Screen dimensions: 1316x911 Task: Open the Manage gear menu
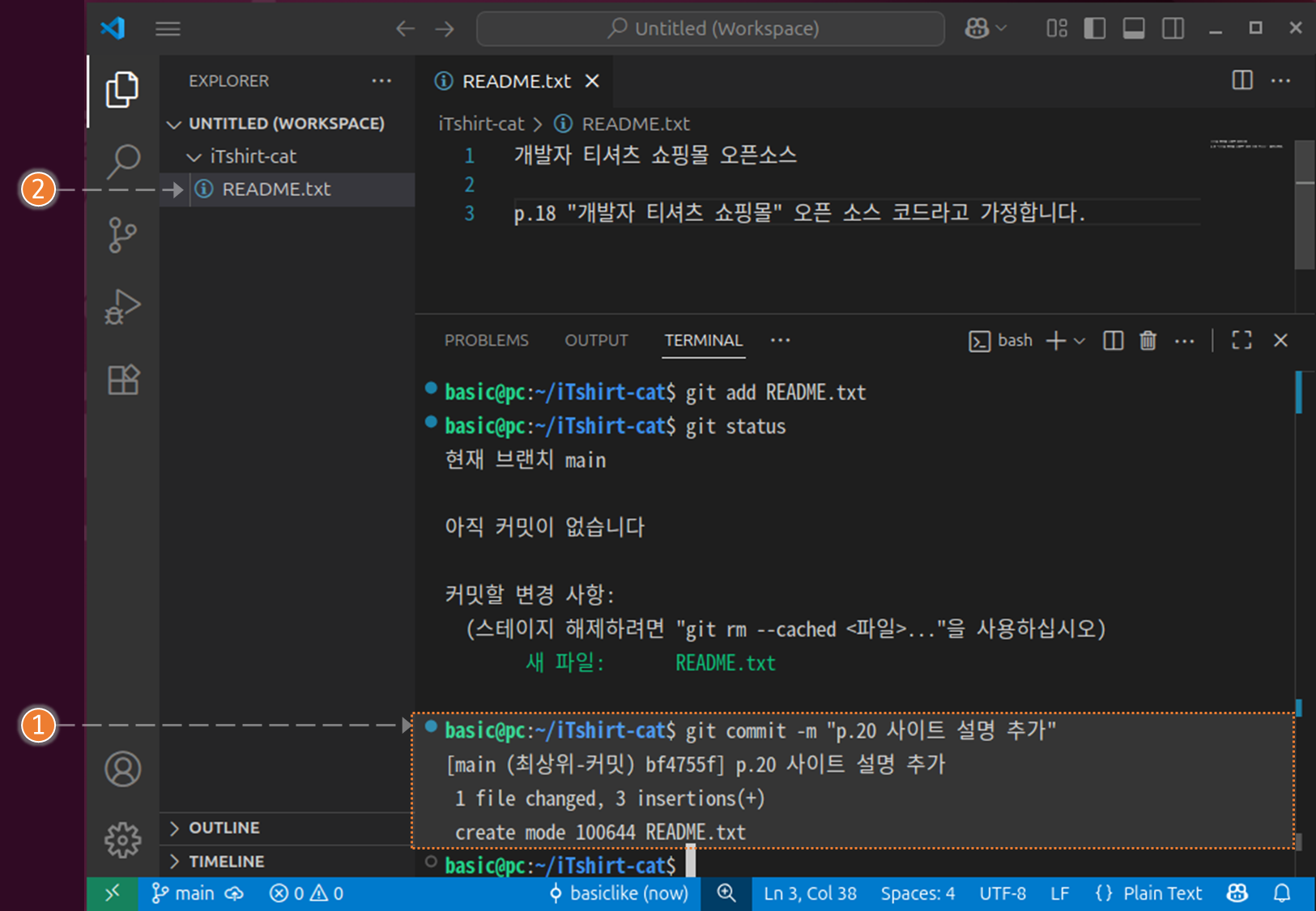(123, 840)
